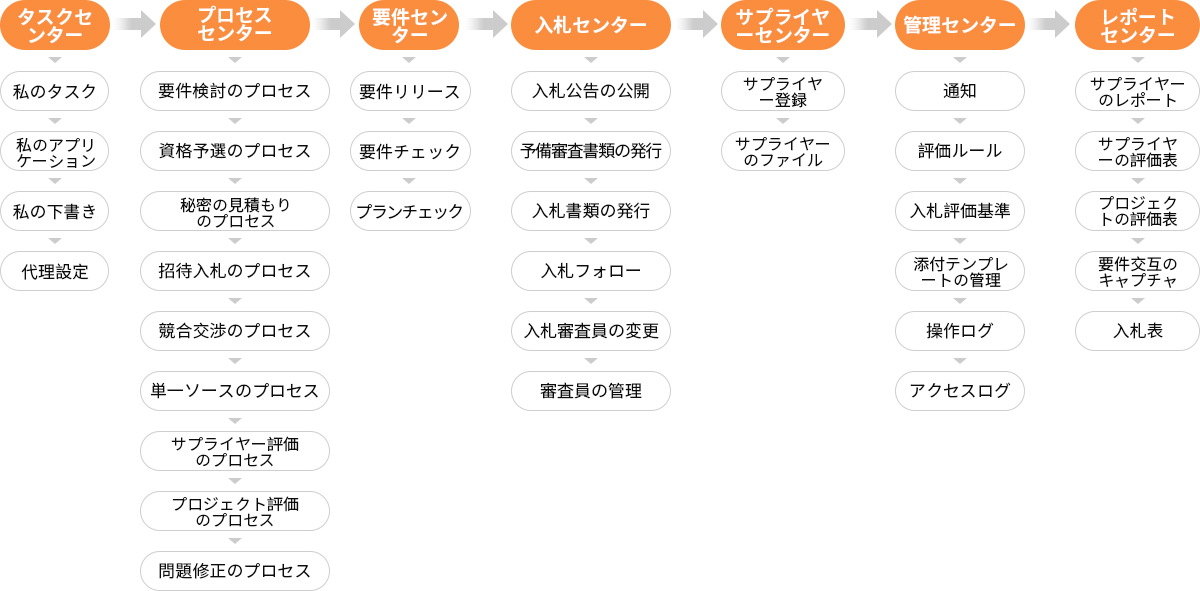Image resolution: width=1200 pixels, height=591 pixels.
Task: Open 要件検討のプロセス
Action: [234, 91]
